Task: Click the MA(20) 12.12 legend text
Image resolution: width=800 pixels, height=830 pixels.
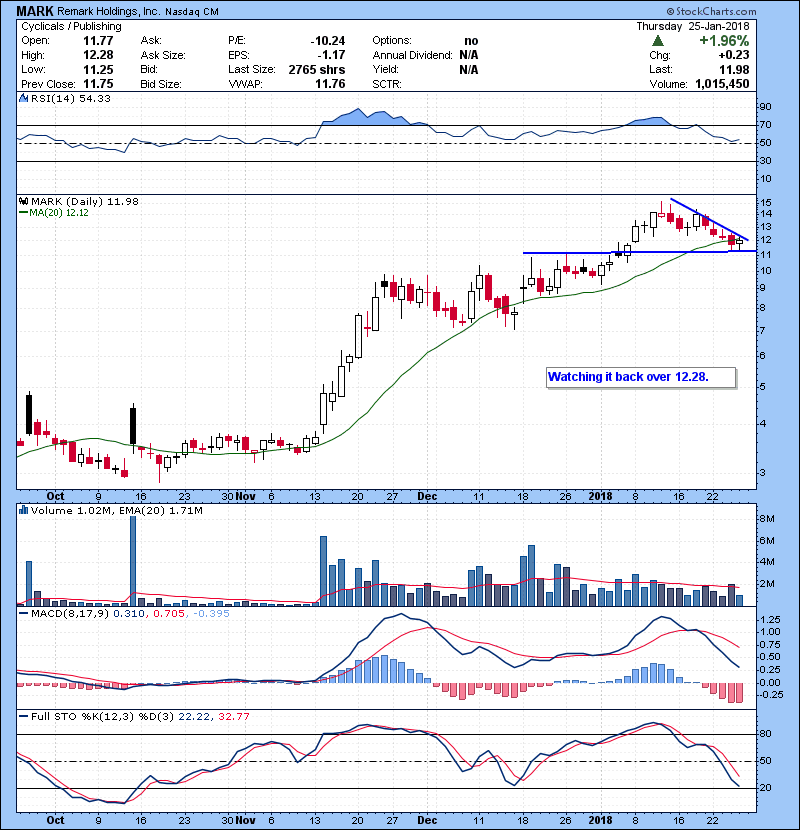Action: click(59, 213)
